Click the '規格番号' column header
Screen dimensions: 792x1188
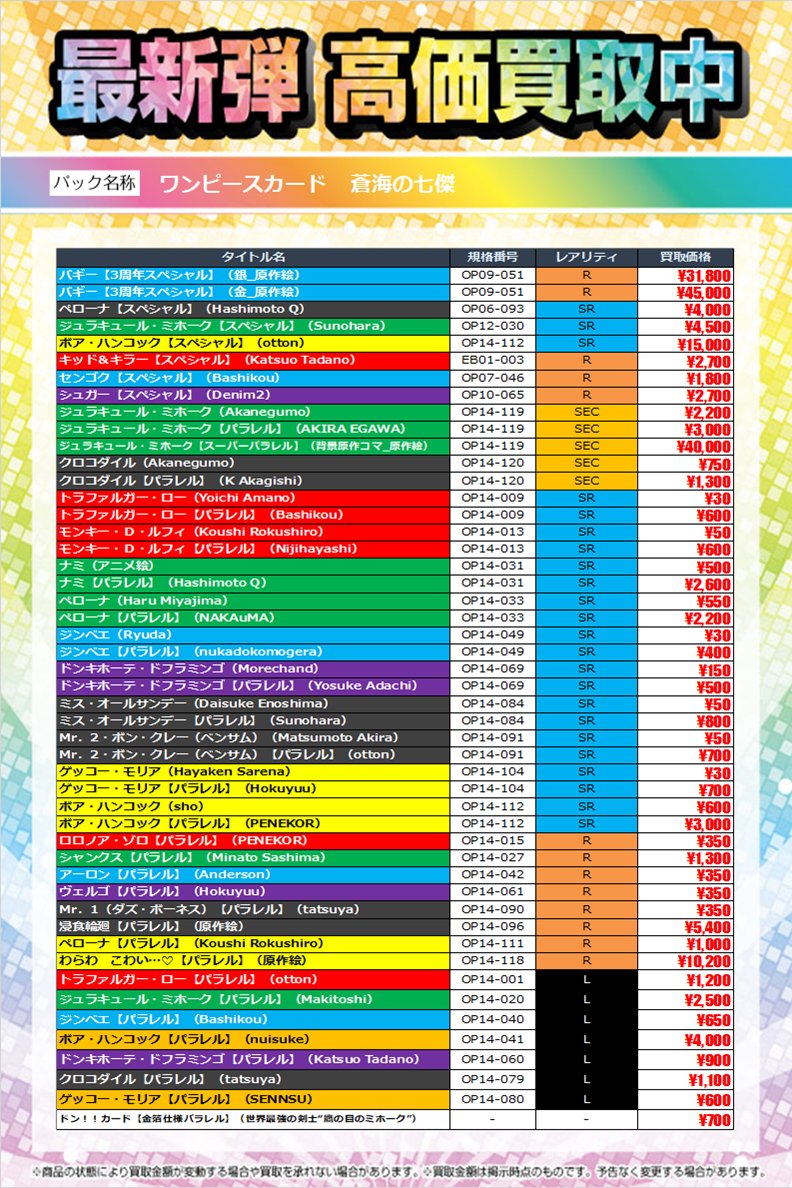click(493, 257)
